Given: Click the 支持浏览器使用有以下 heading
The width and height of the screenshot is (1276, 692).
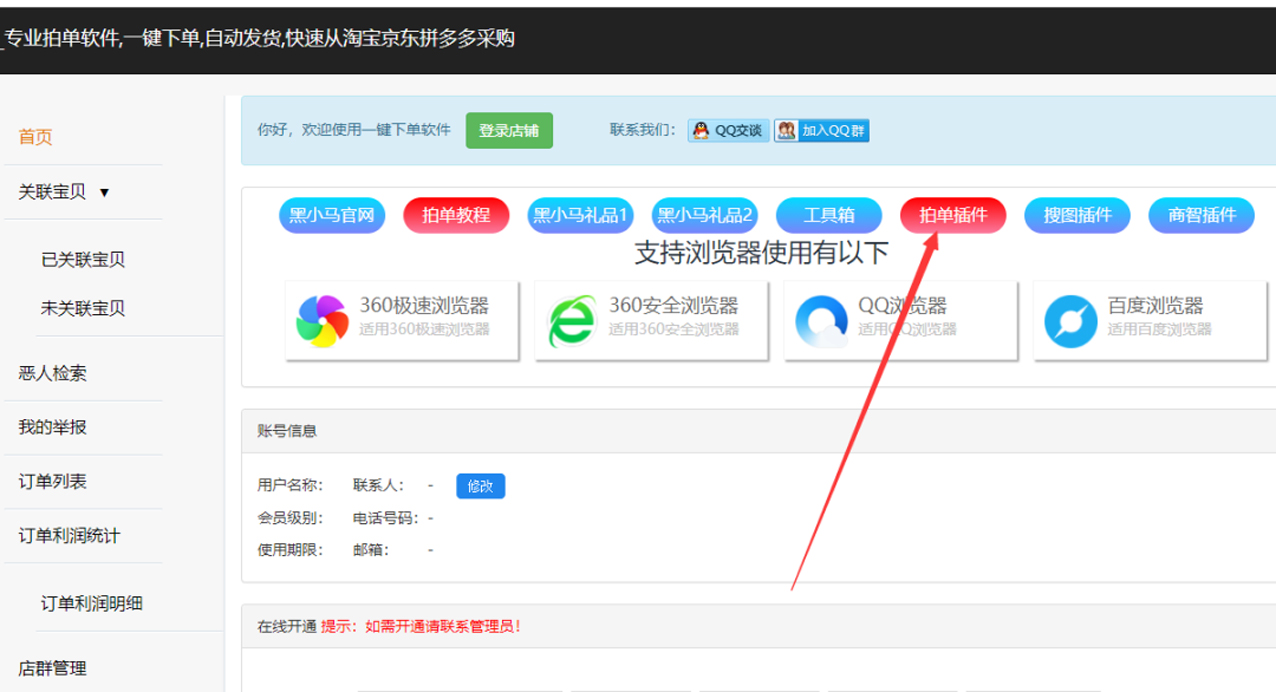Looking at the screenshot, I should point(762,253).
